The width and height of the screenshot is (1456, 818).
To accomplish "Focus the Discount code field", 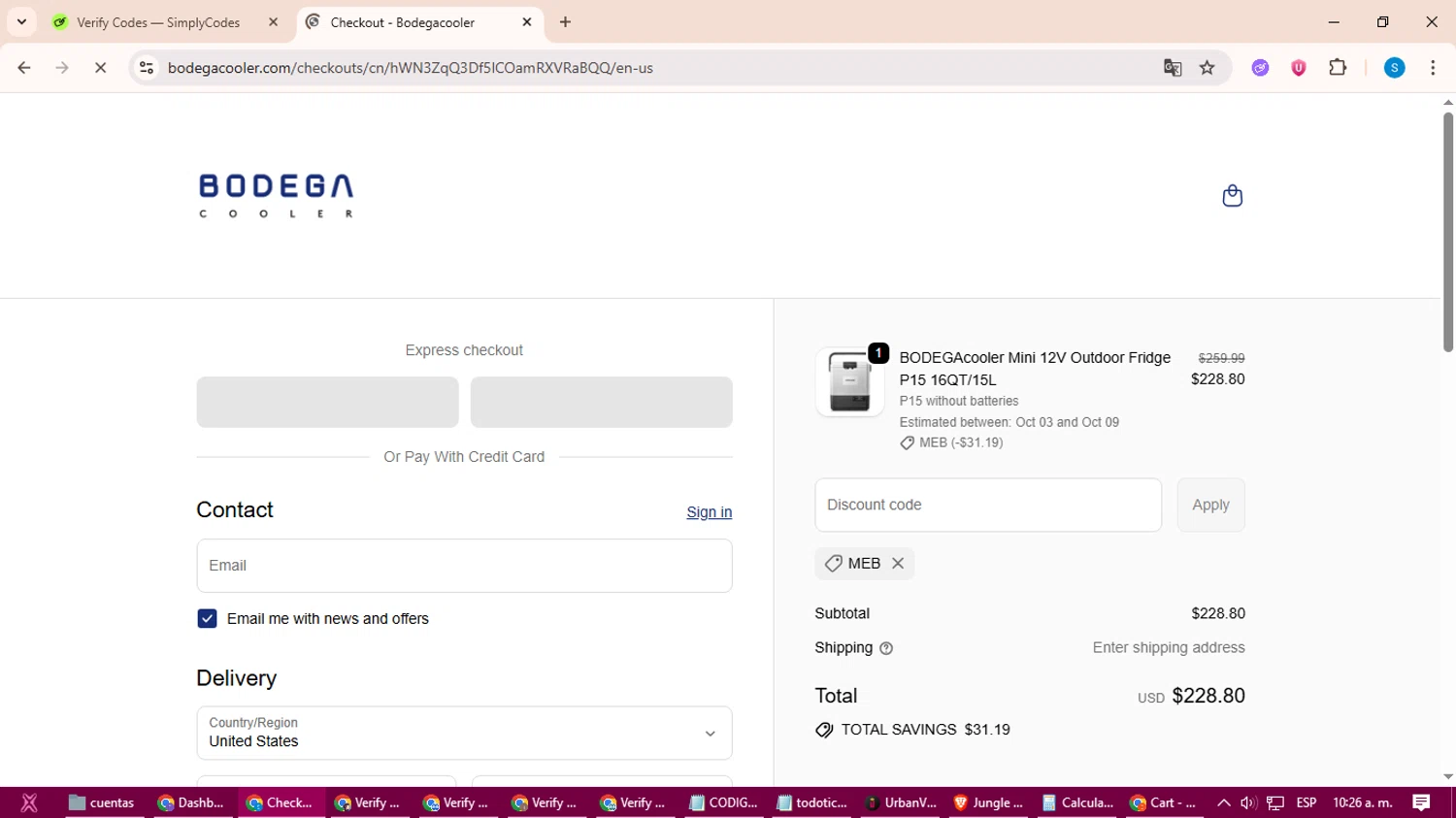I will click(x=988, y=506).
